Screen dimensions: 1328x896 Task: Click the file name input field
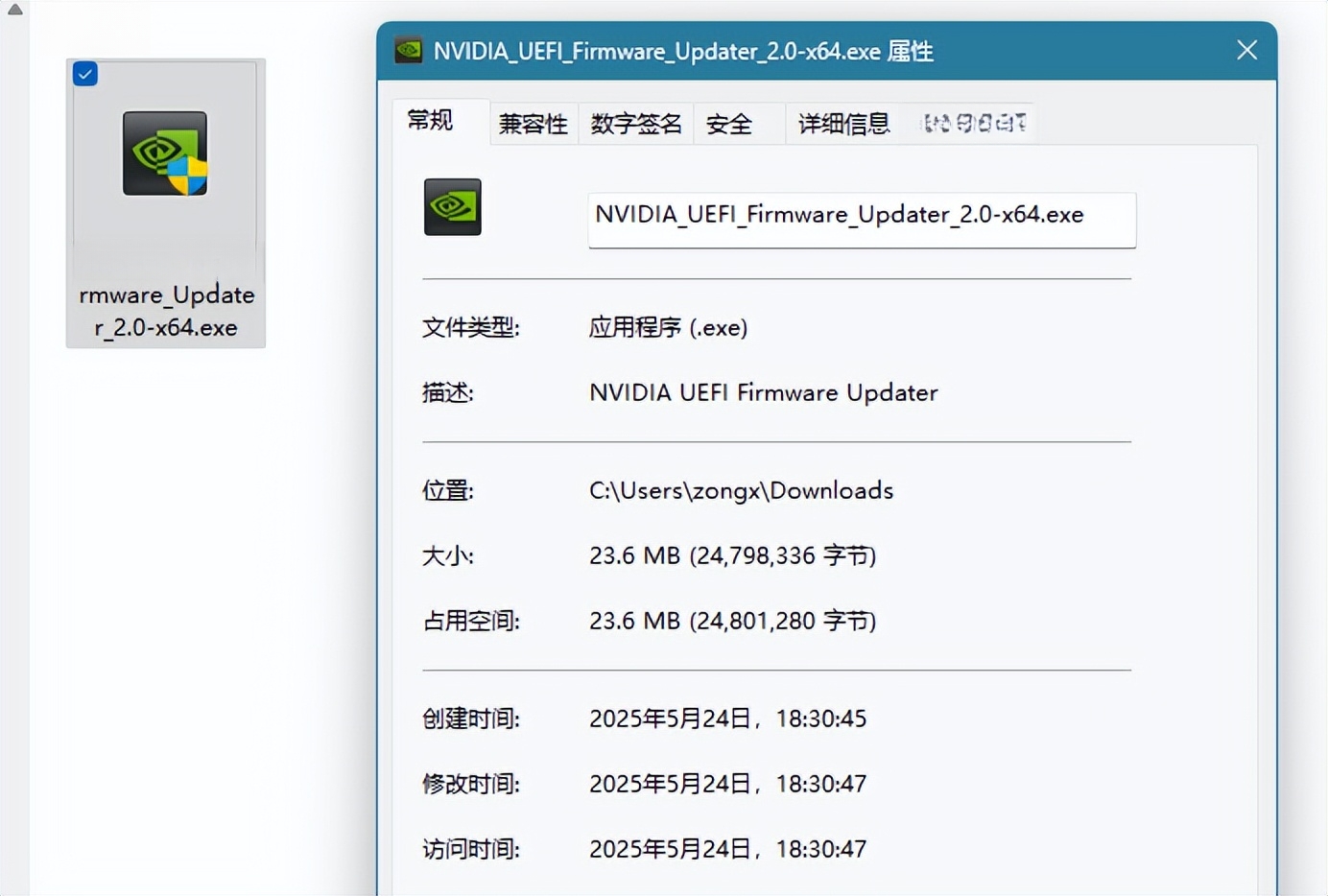pyautogui.click(x=862, y=220)
